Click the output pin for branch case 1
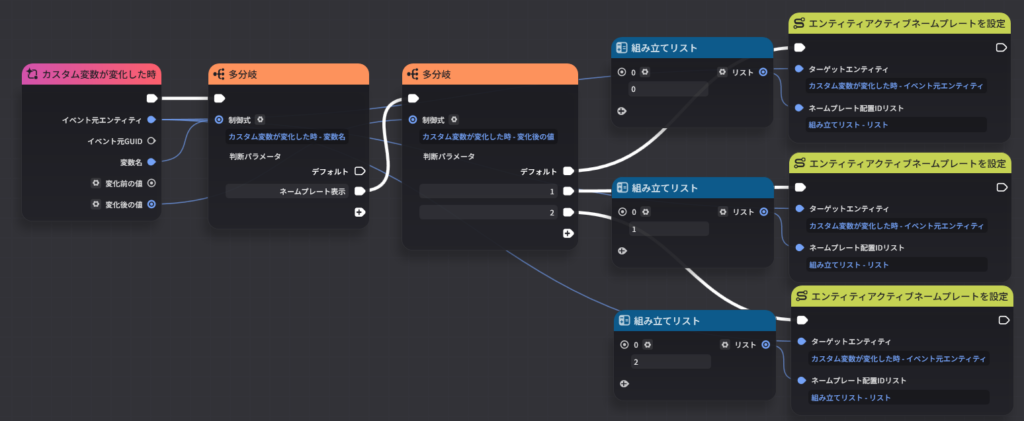Screen dimensions: 1024x421 coord(568,191)
